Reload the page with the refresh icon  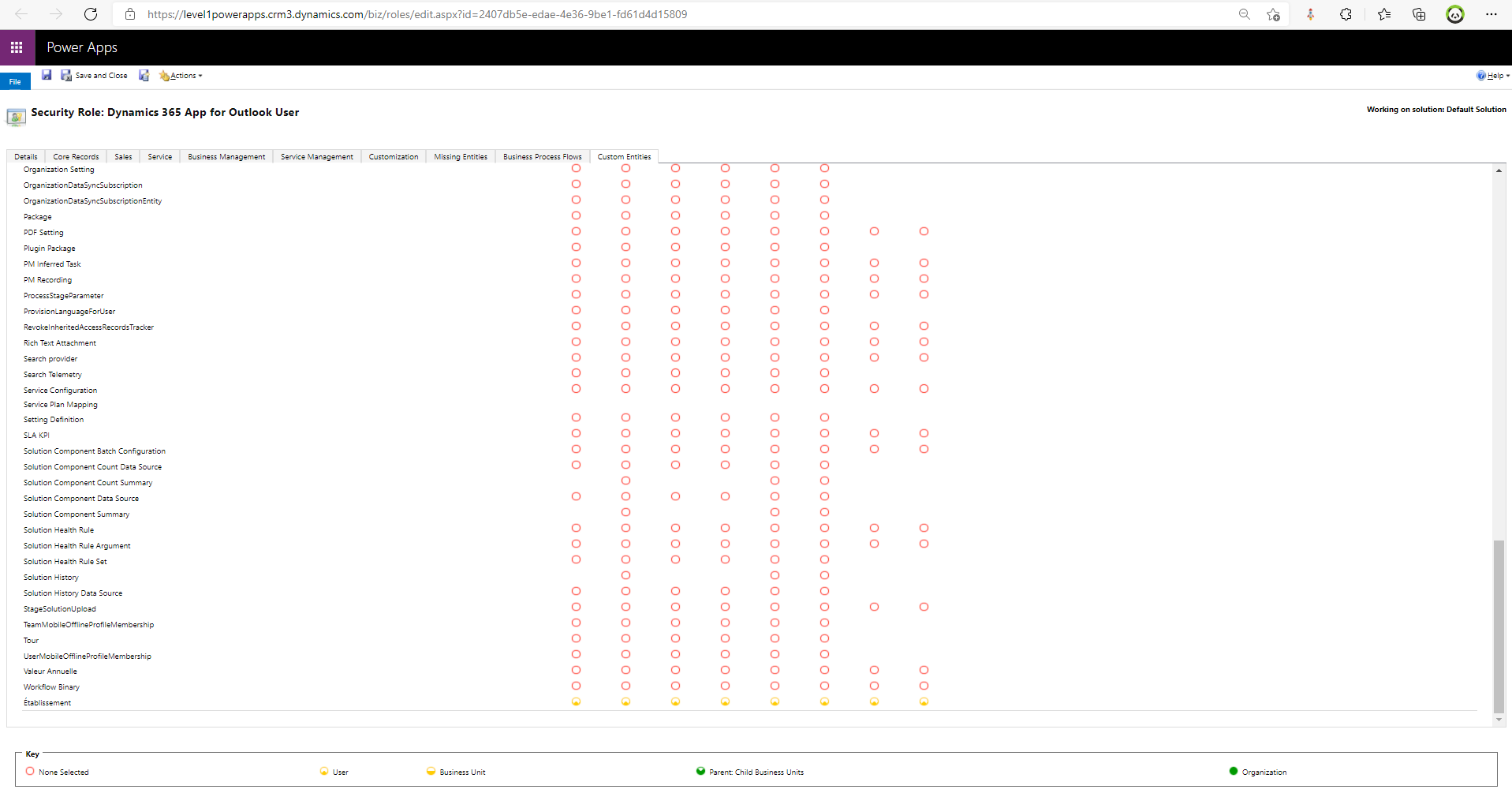91,14
